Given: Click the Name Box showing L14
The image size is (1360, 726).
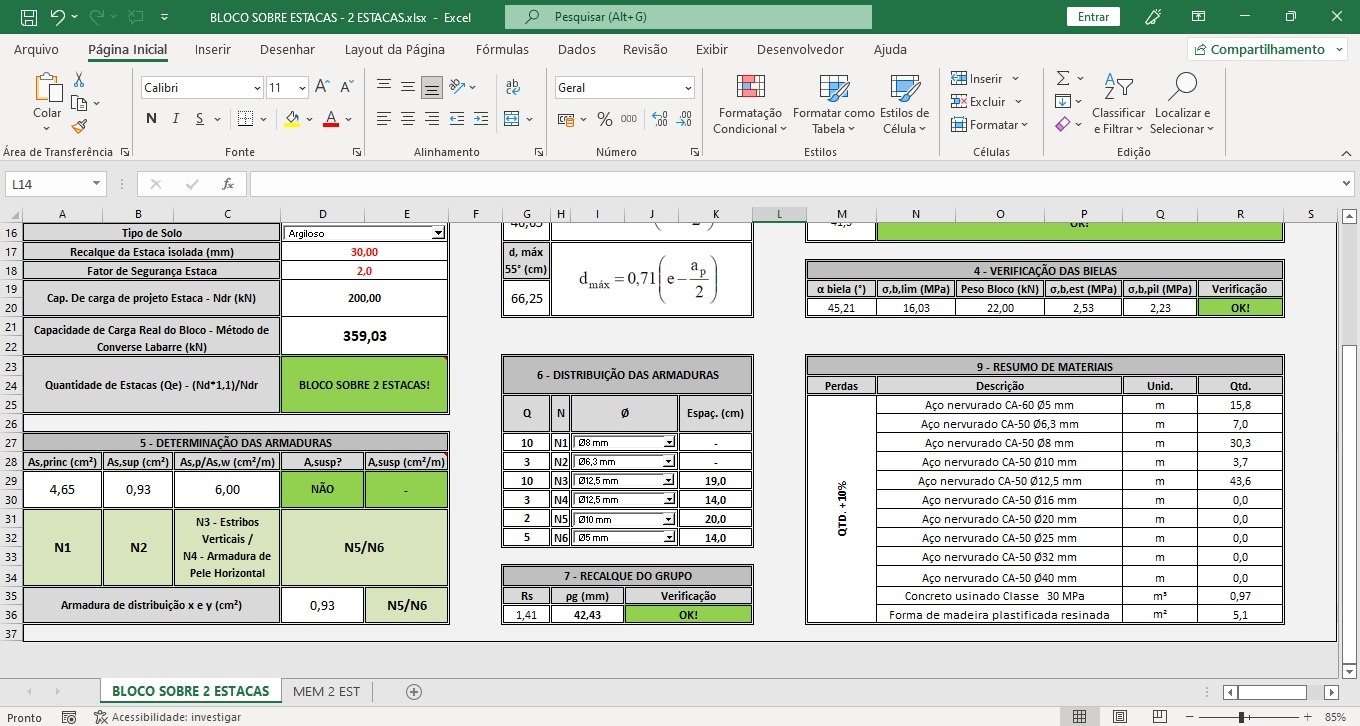Looking at the screenshot, I should (47, 184).
